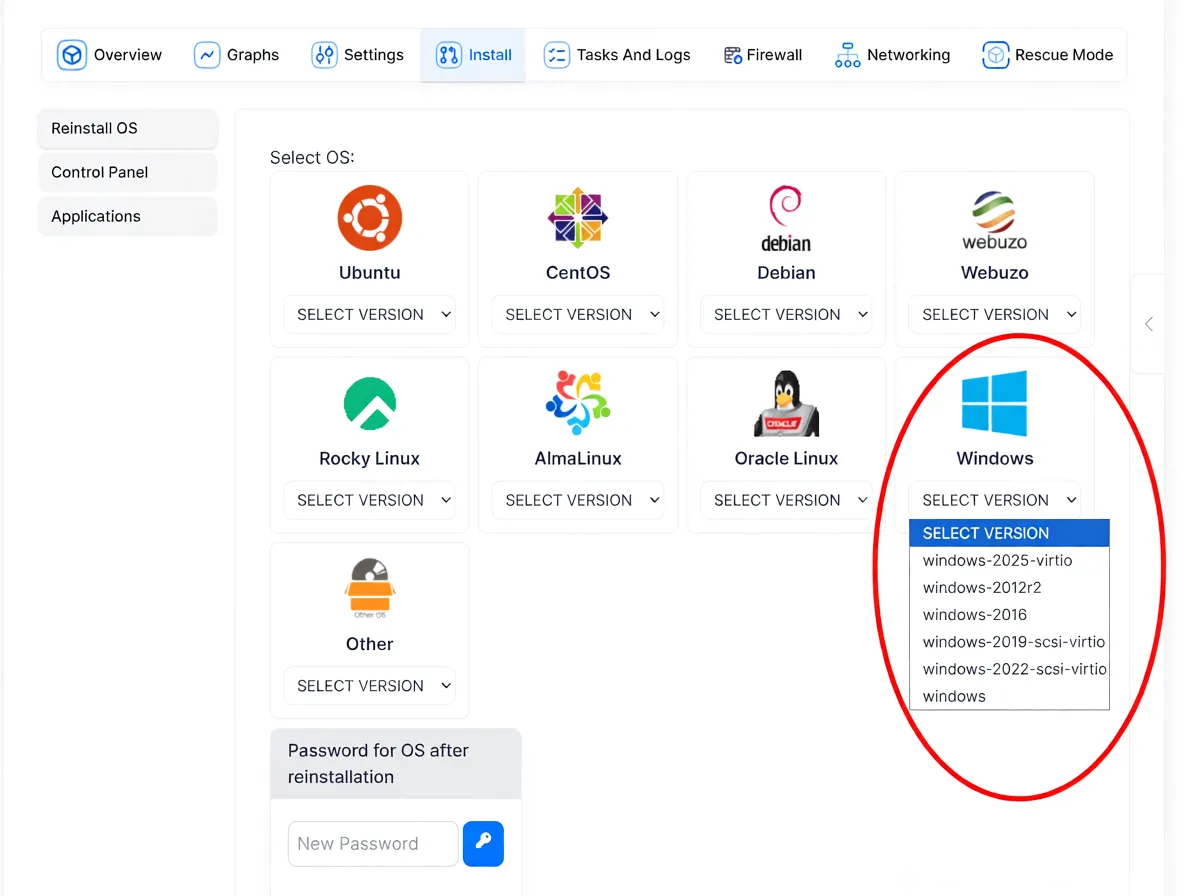
Task: Click the Oracle Linux penguin icon
Action: pos(786,401)
